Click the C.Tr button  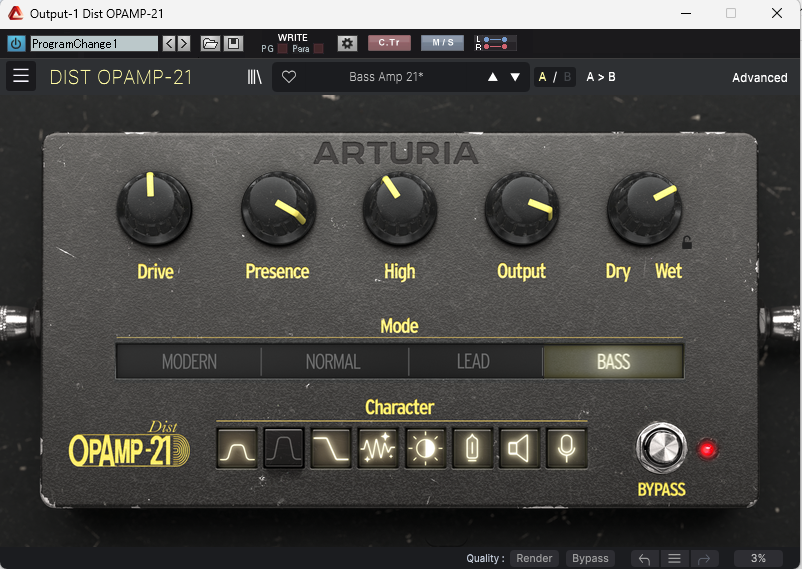[x=389, y=43]
